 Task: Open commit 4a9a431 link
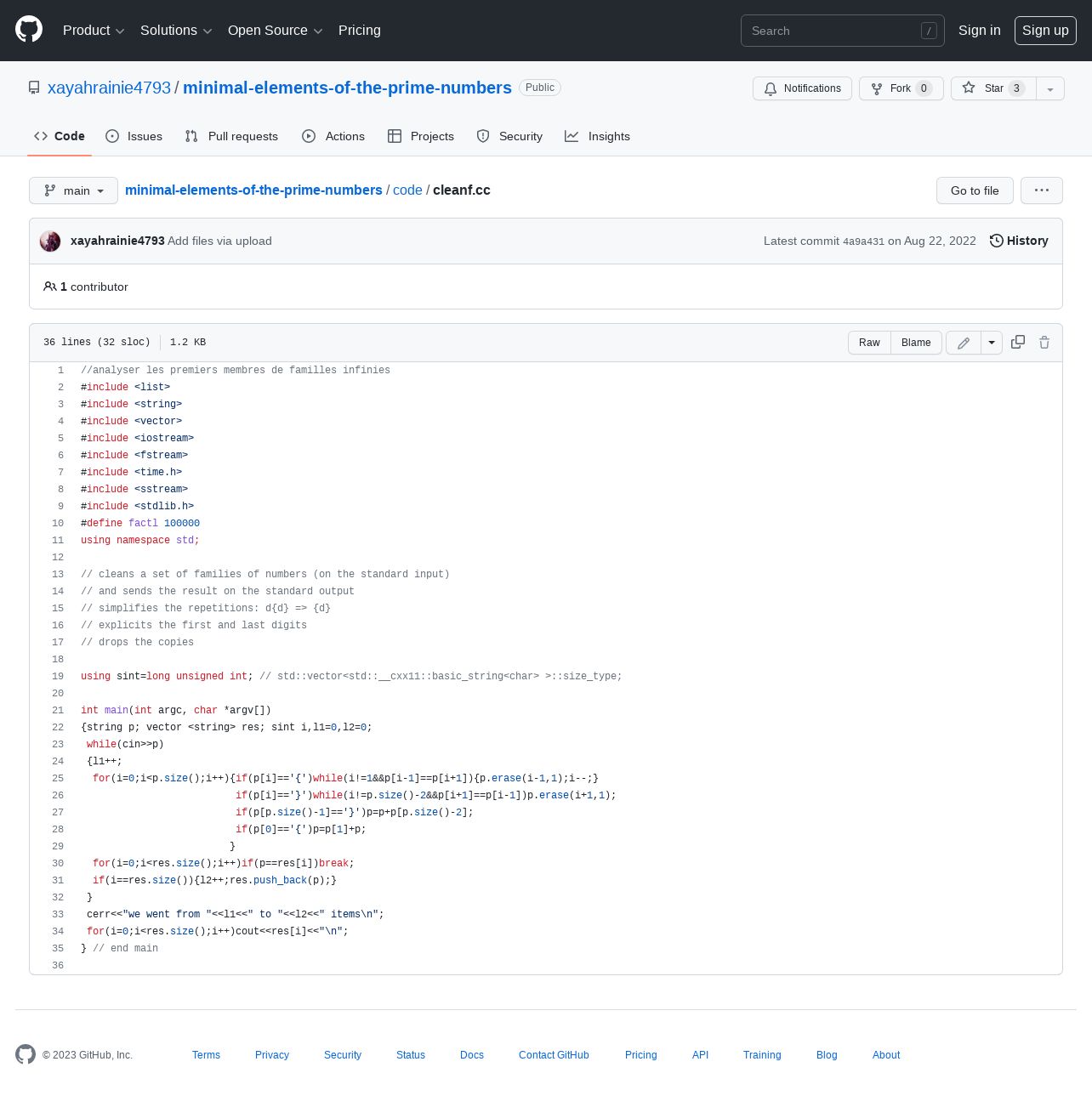863,241
